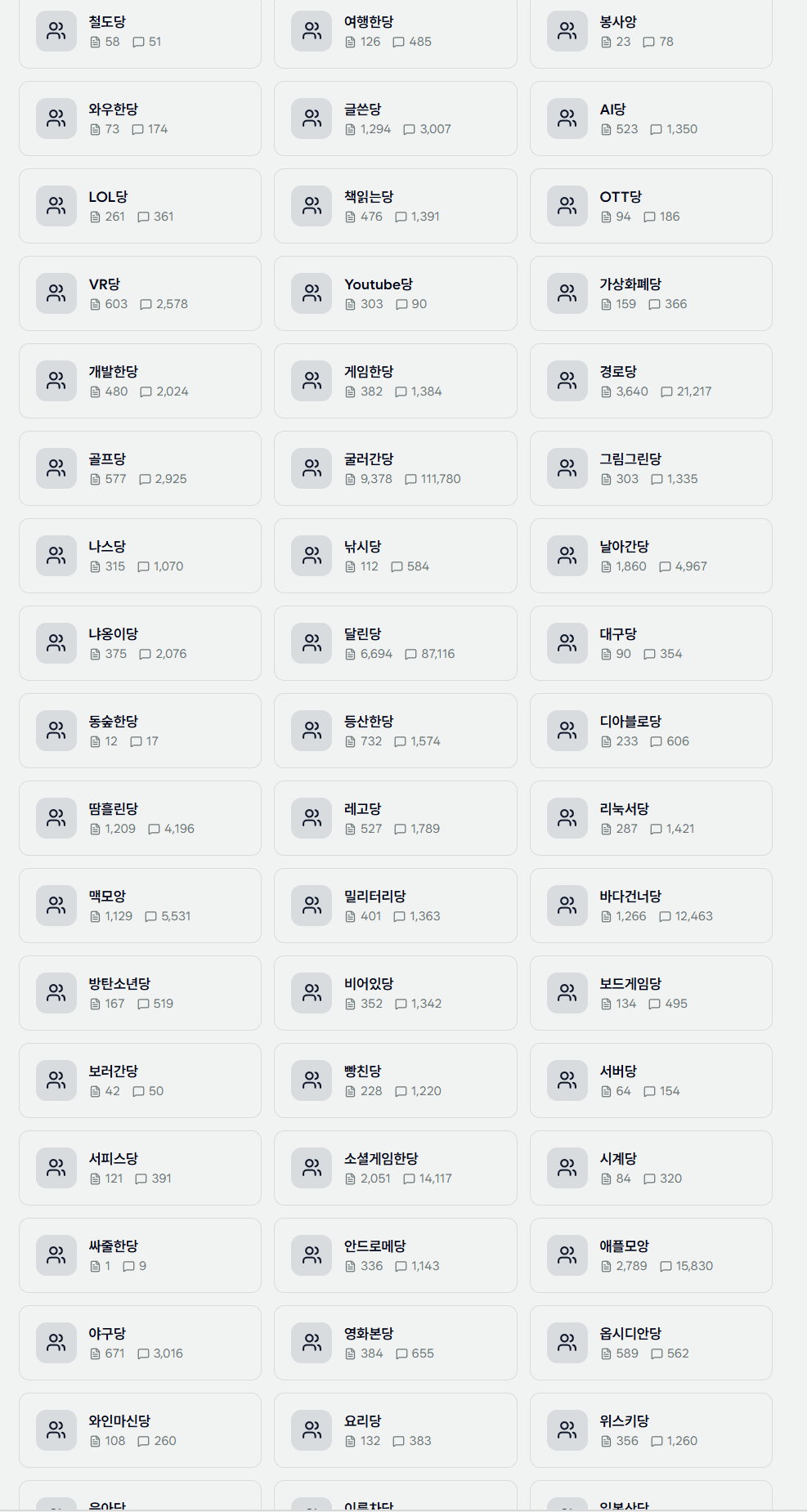807x1512 pixels.
Task: Choose the 보드게임당 card
Action: click(x=651, y=993)
